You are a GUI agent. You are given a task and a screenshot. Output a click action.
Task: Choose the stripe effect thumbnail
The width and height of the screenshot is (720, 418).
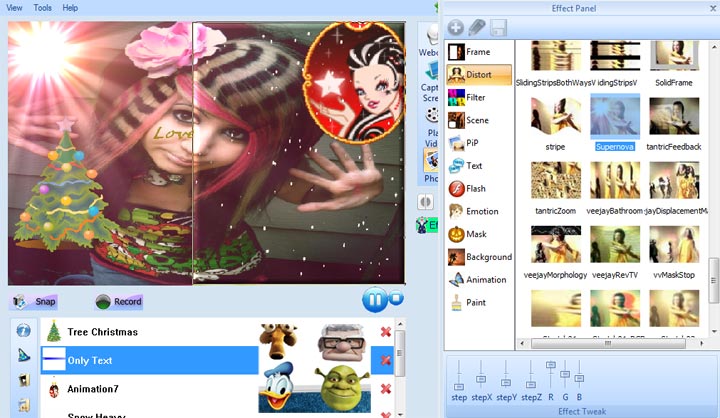point(556,116)
